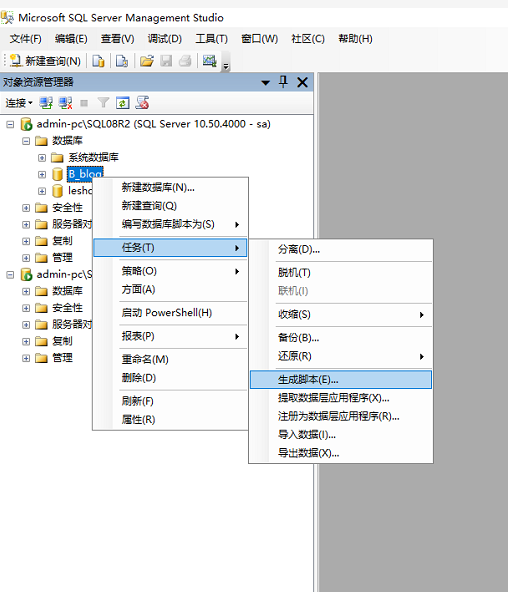This screenshot has width=508, height=592.
Task: Choose 重命名(M) from context menu
Action: click(170, 359)
